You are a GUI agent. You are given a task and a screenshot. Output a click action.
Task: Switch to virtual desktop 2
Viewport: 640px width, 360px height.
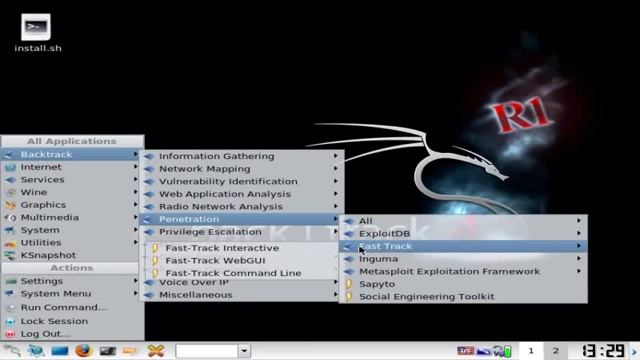point(556,351)
